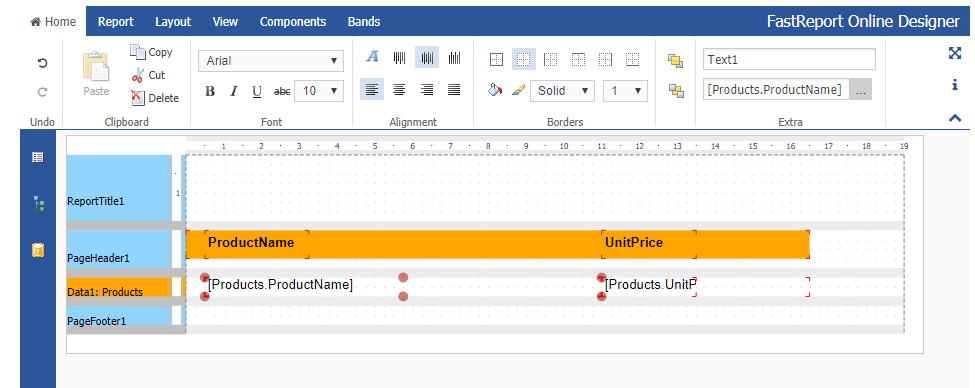Open the Solid border style dropdown
This screenshot has width=975, height=388.
click(562, 91)
